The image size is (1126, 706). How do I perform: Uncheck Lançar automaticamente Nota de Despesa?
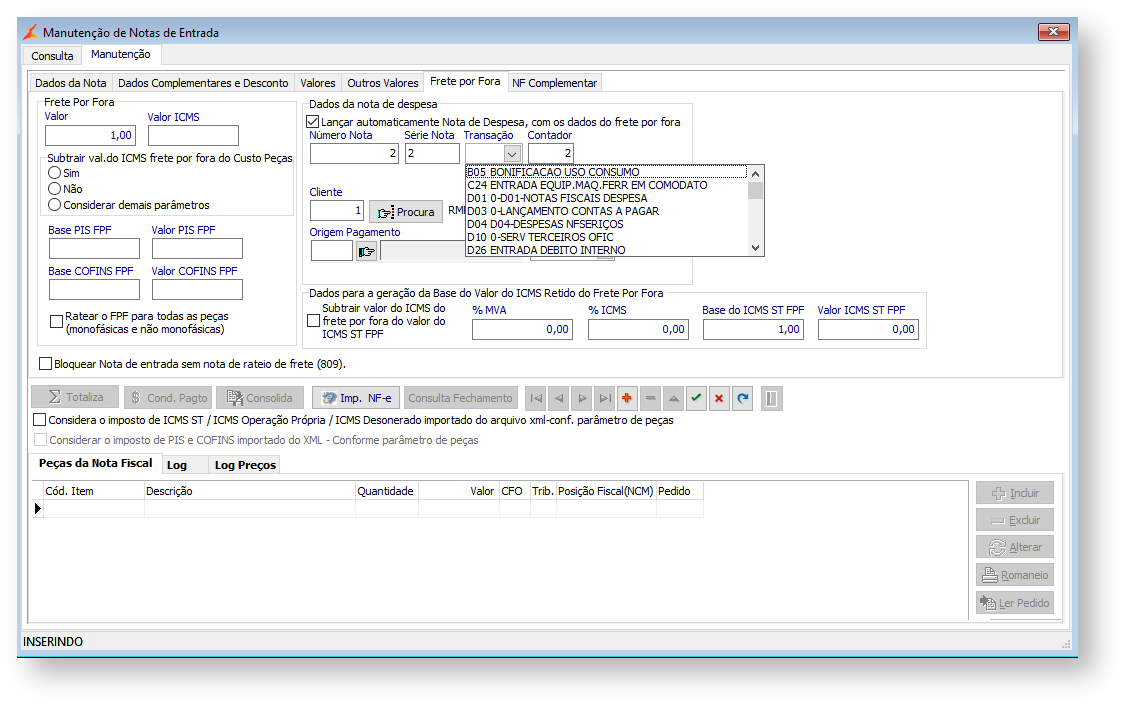pyautogui.click(x=313, y=122)
